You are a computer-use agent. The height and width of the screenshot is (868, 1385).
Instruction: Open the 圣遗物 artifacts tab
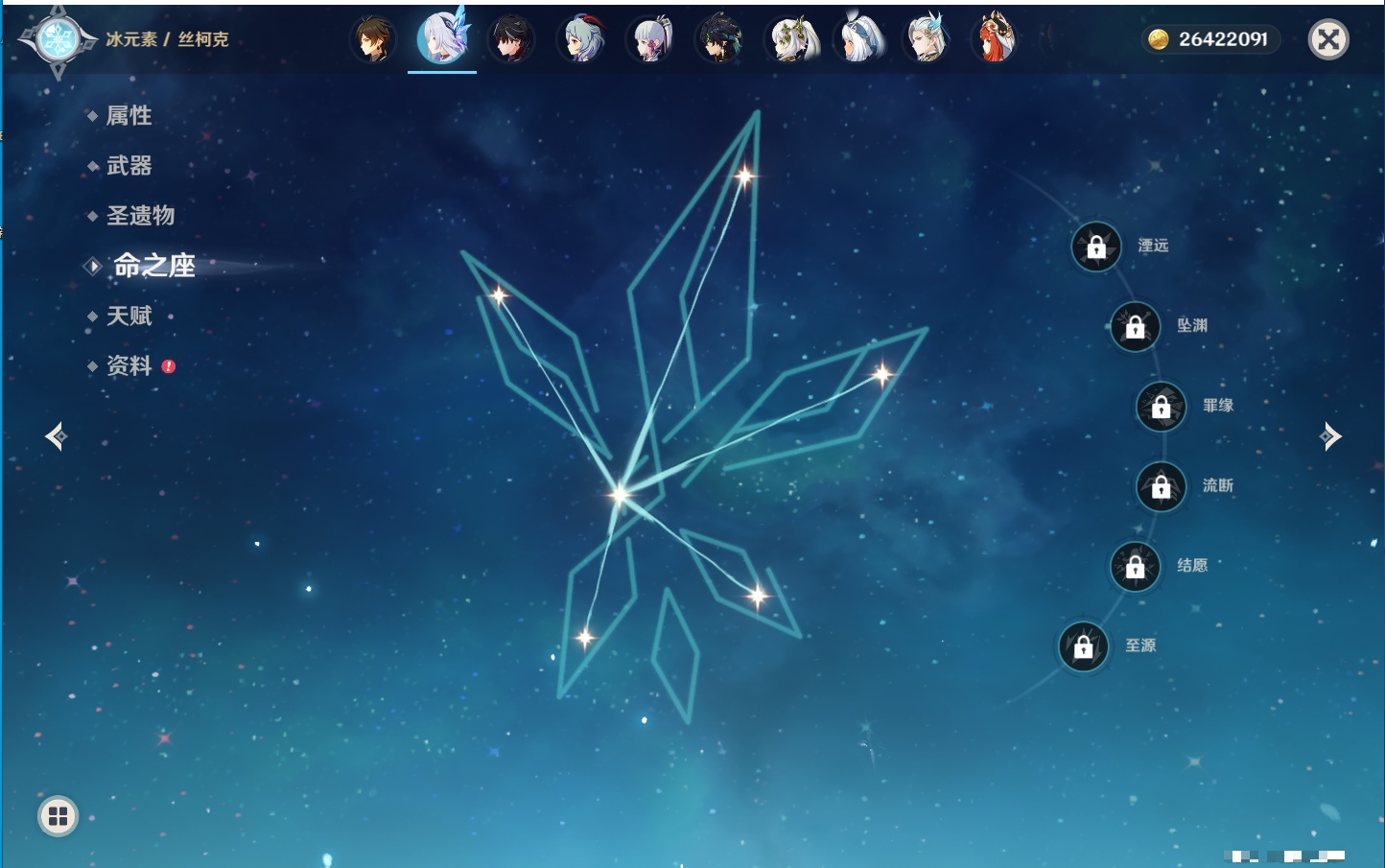(140, 216)
